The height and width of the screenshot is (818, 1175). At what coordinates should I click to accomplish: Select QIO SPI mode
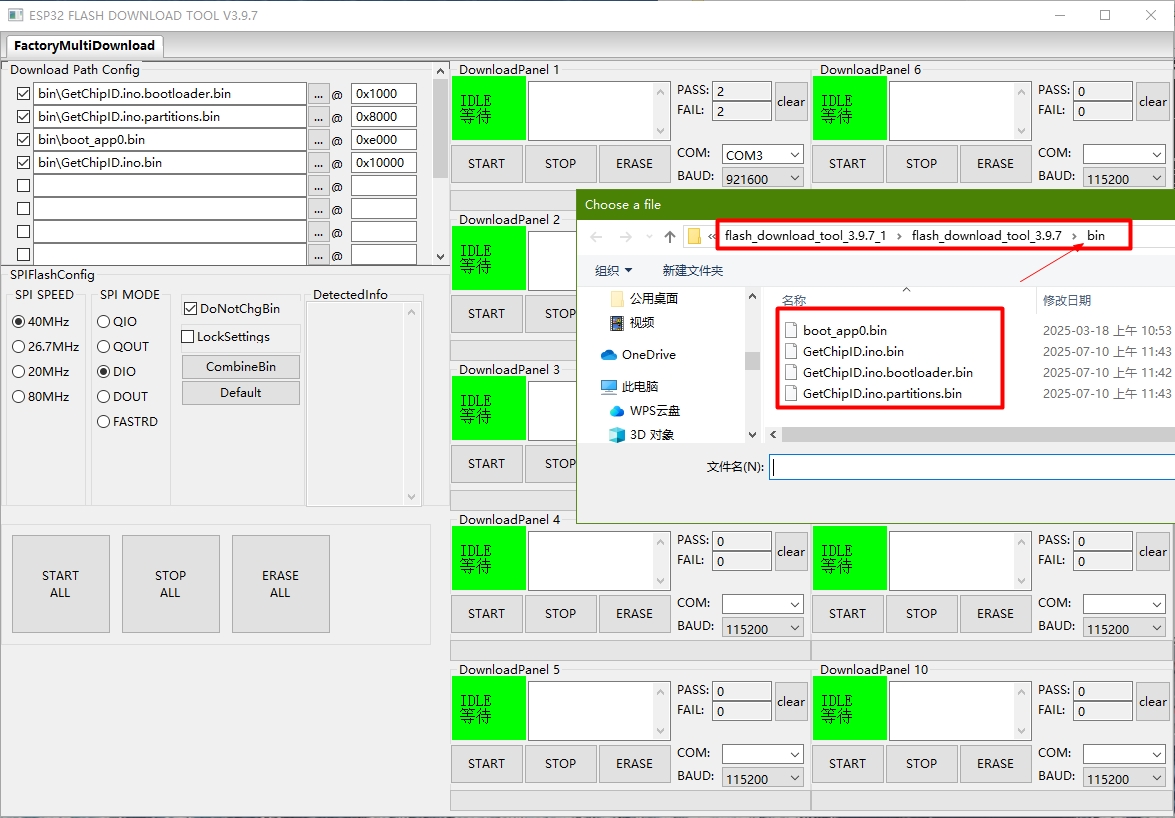pyautogui.click(x=104, y=322)
